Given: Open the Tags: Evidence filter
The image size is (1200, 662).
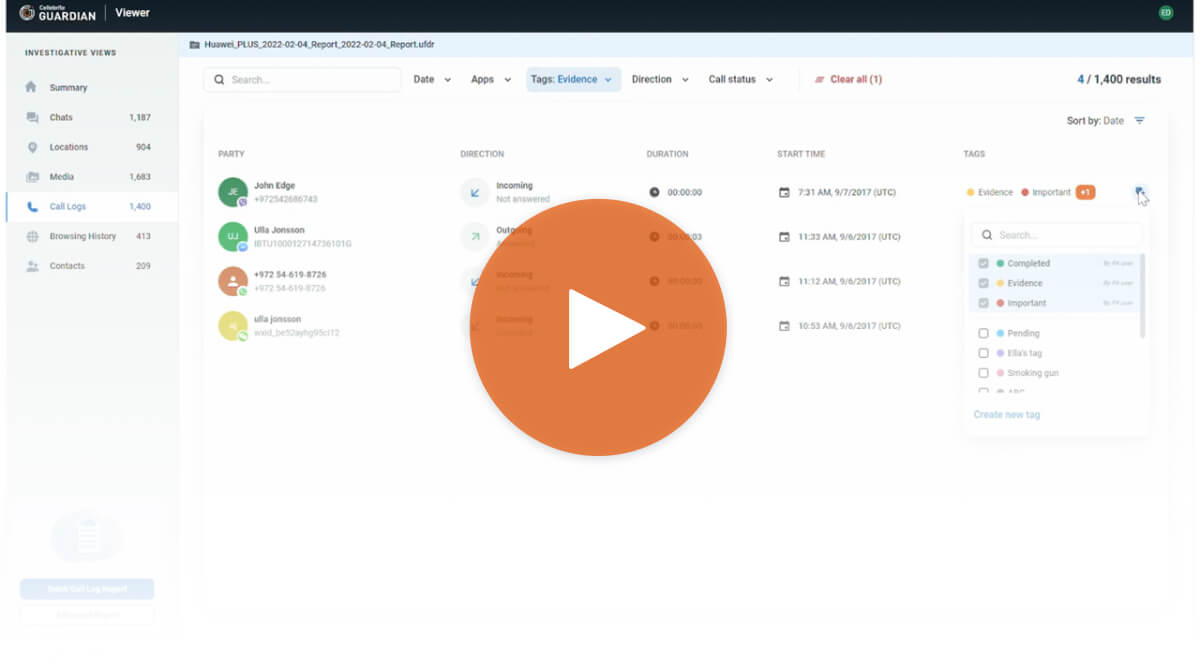Looking at the screenshot, I should pos(573,80).
